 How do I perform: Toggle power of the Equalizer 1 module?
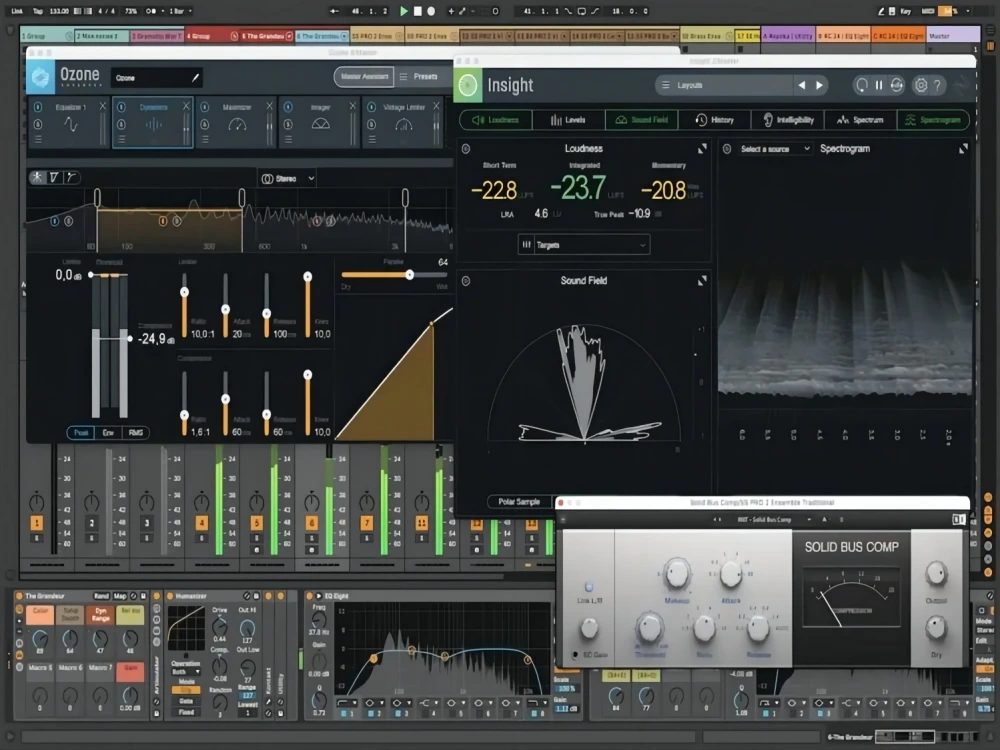click(x=38, y=107)
